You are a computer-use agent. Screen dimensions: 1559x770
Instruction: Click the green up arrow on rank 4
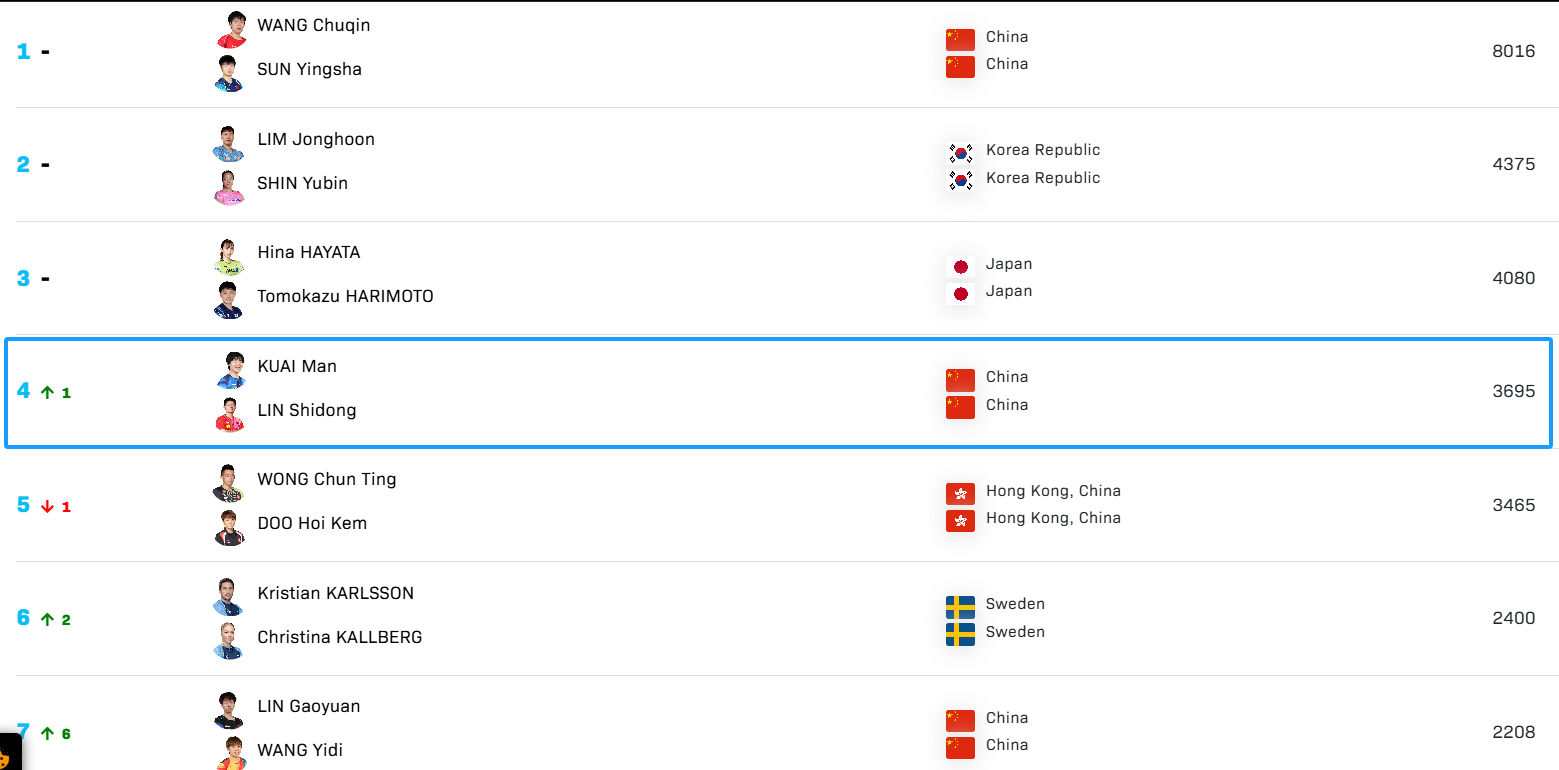[x=47, y=393]
